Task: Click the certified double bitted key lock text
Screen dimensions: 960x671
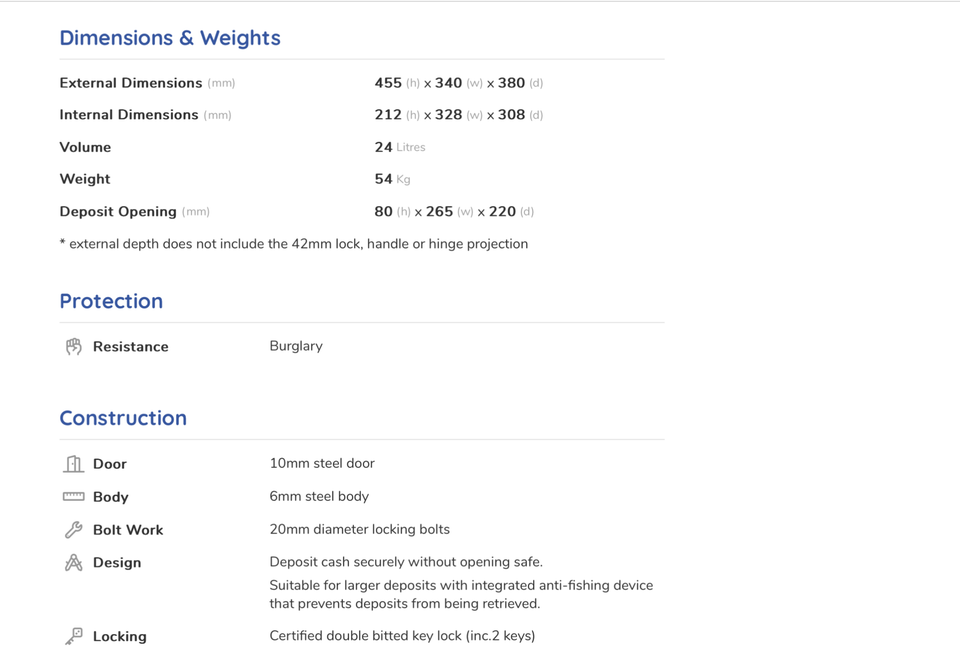Action: tap(402, 636)
